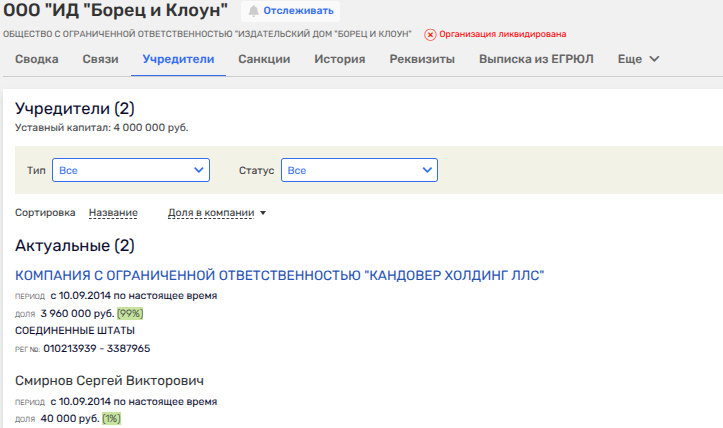Sort founders by Название
723x428 pixels.
click(x=112, y=213)
